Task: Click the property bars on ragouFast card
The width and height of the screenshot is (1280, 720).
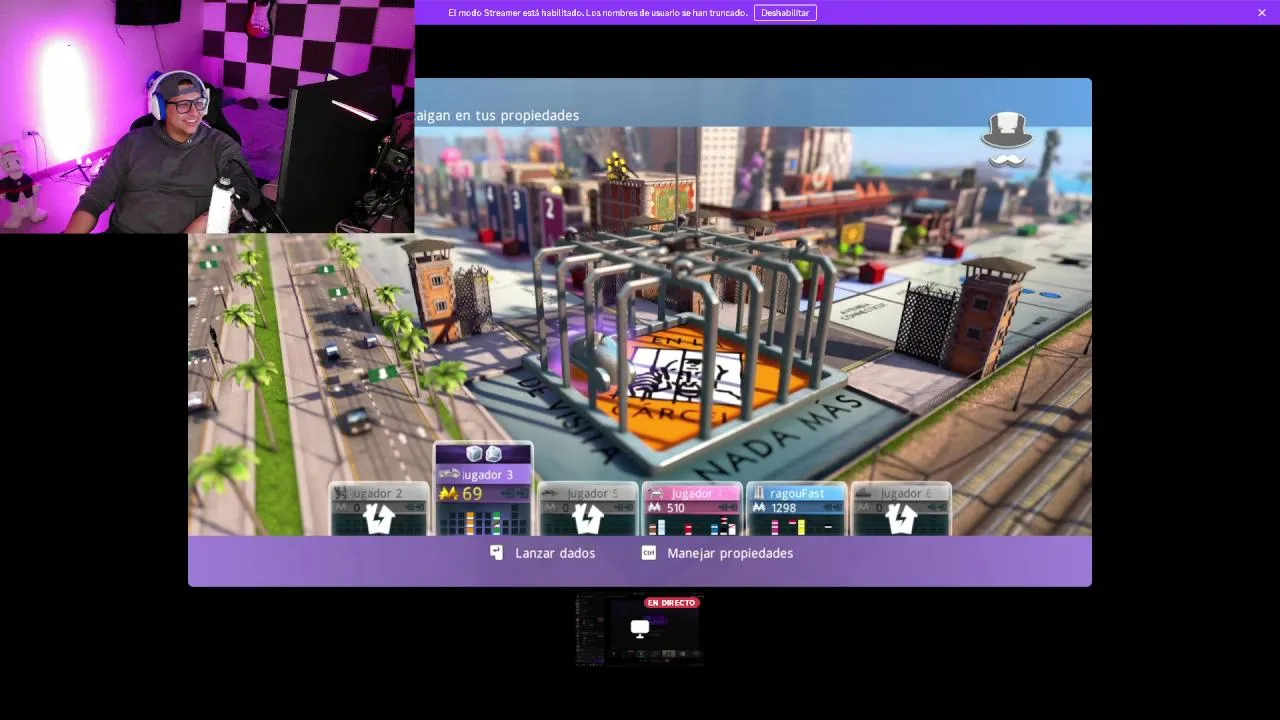Action: pyautogui.click(x=796, y=525)
